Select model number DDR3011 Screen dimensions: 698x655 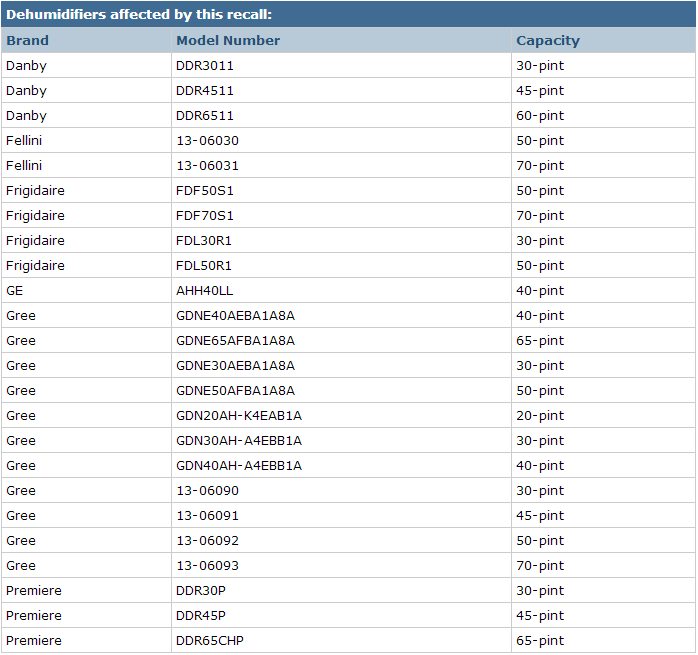click(205, 66)
